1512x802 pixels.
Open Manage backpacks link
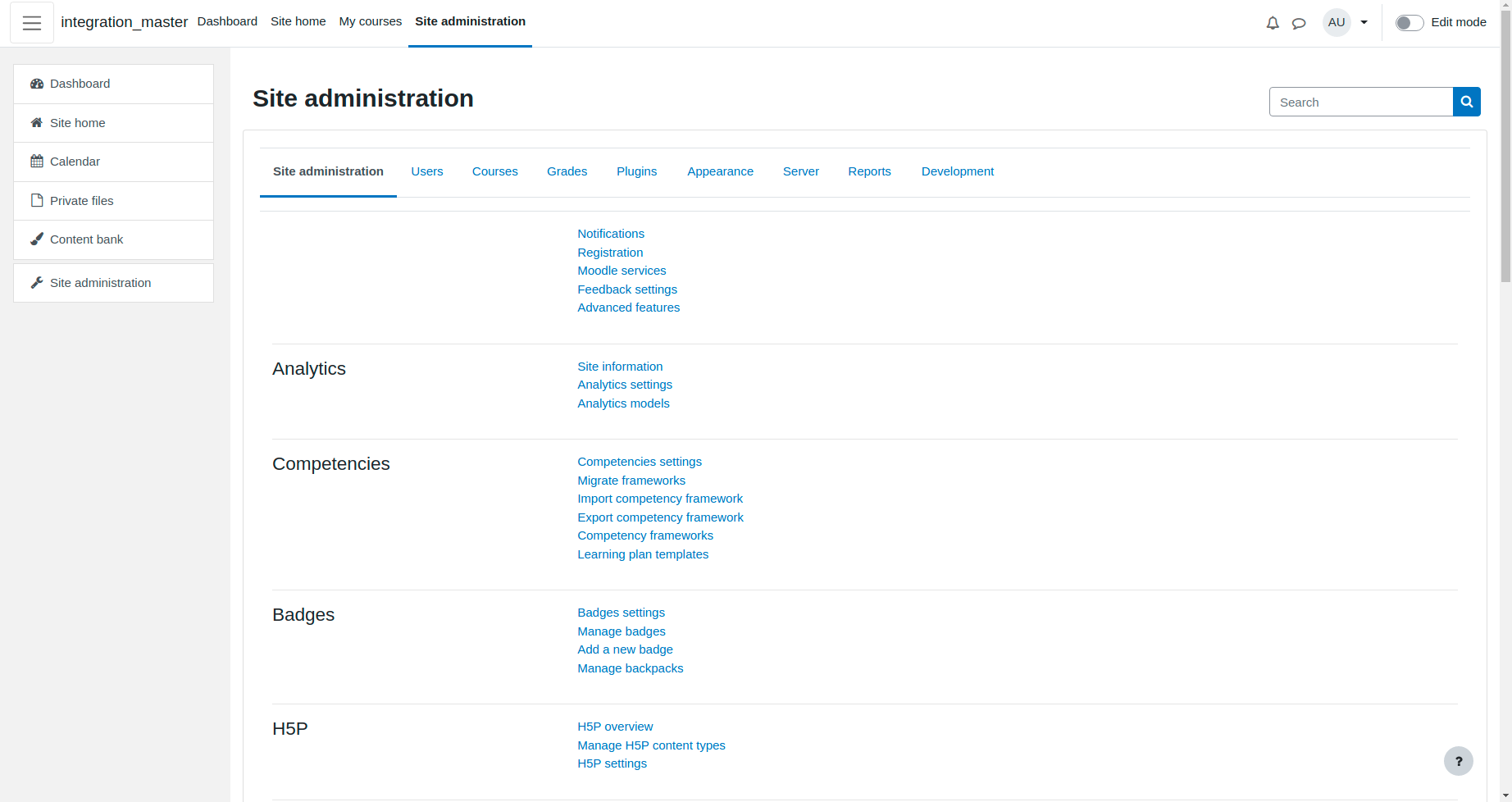(x=631, y=668)
